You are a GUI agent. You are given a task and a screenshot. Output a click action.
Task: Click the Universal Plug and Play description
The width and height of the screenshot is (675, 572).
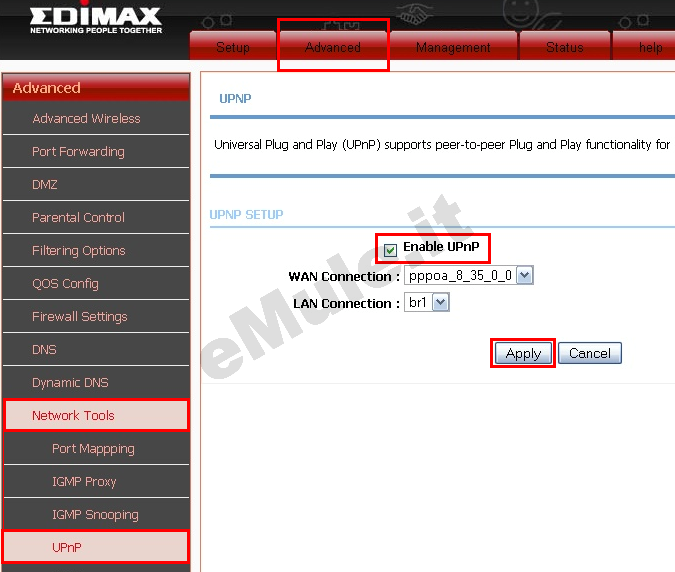(442, 145)
